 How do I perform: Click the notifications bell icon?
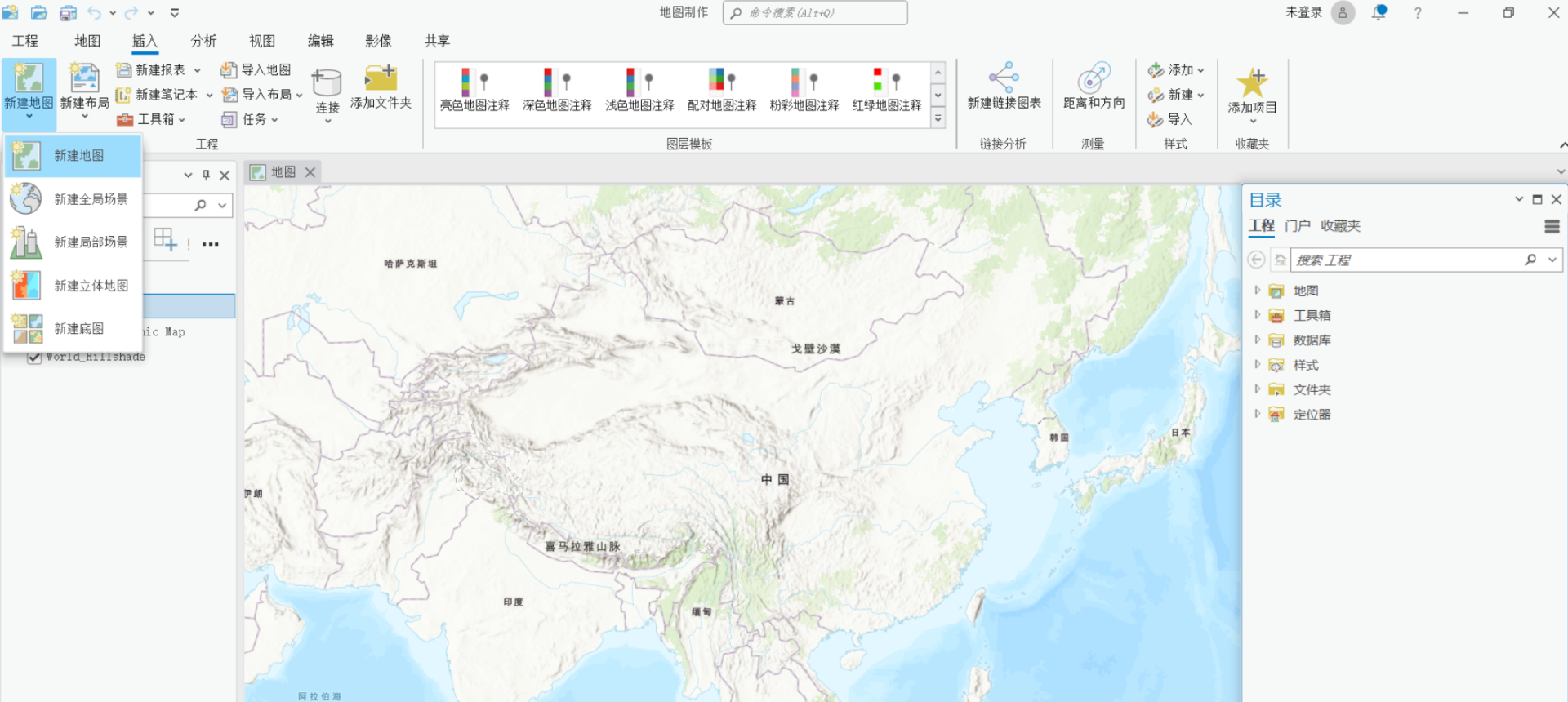[x=1379, y=12]
